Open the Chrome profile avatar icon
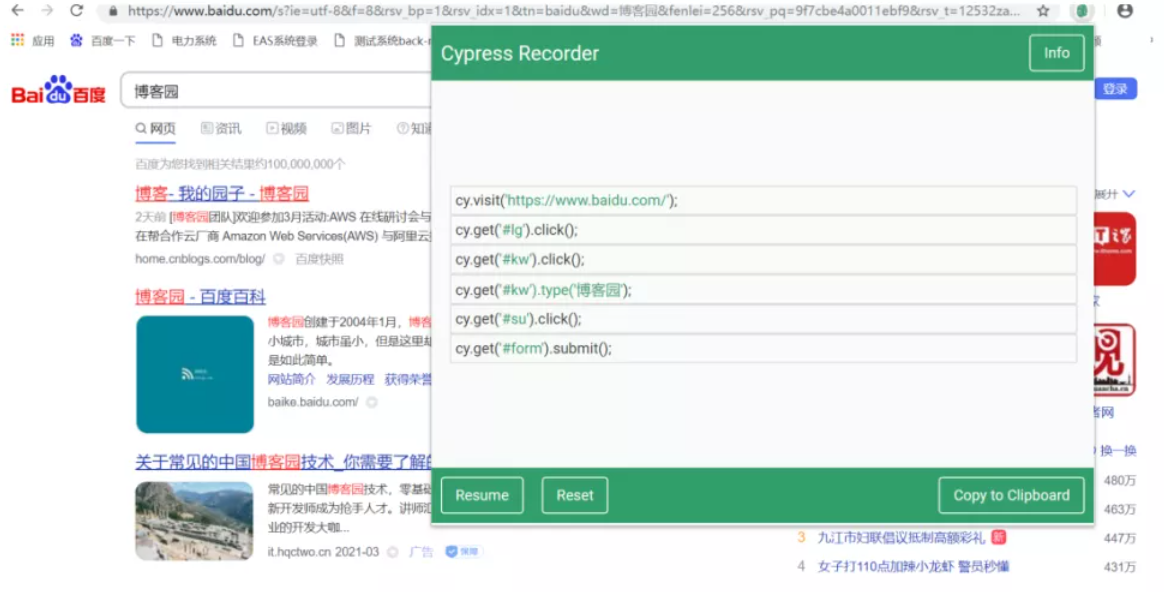Image resolution: width=1164 pixels, height=592 pixels. point(1125,11)
